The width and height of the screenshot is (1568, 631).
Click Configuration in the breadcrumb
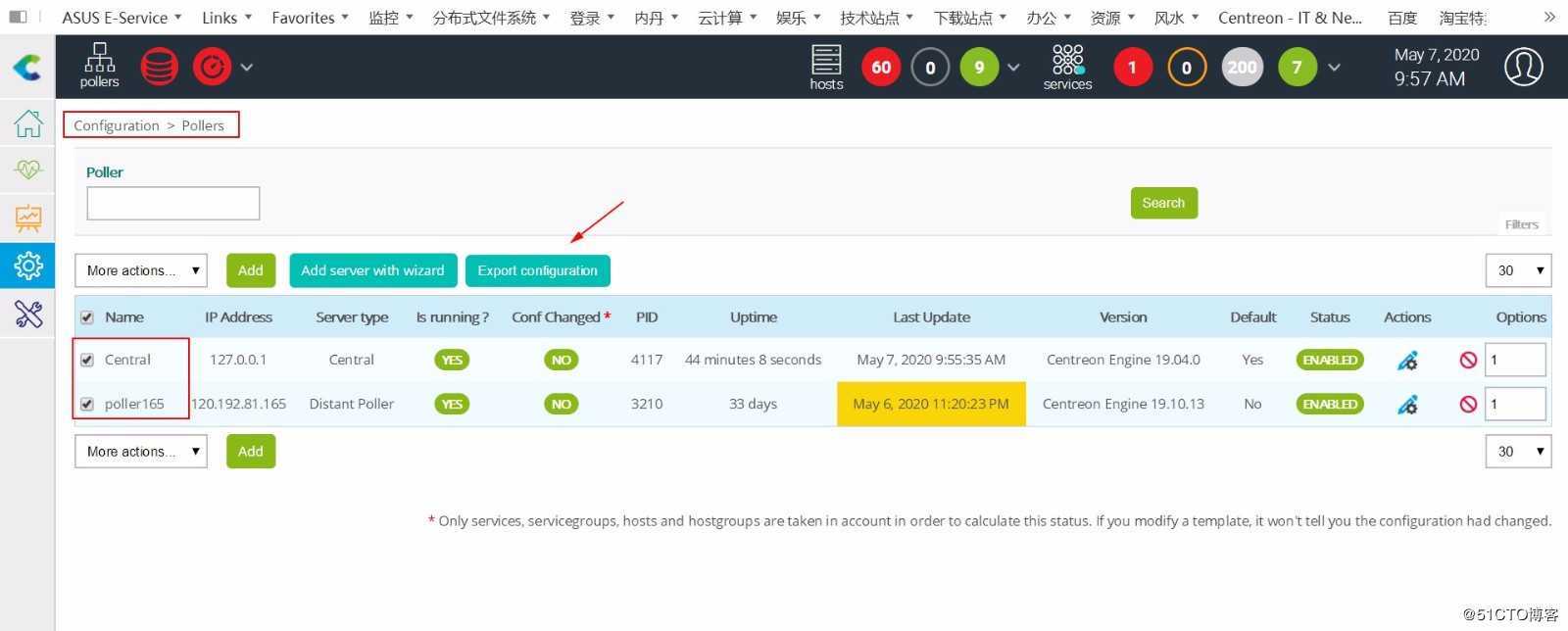117,125
